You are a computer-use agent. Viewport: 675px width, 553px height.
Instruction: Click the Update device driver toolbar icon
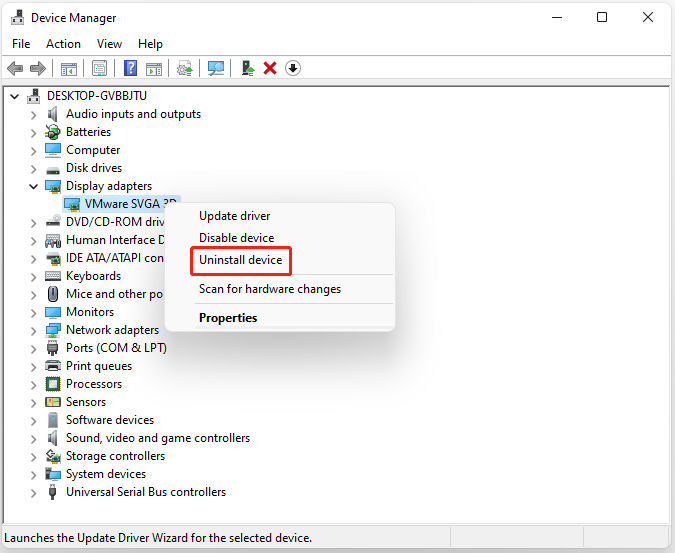[x=185, y=68]
